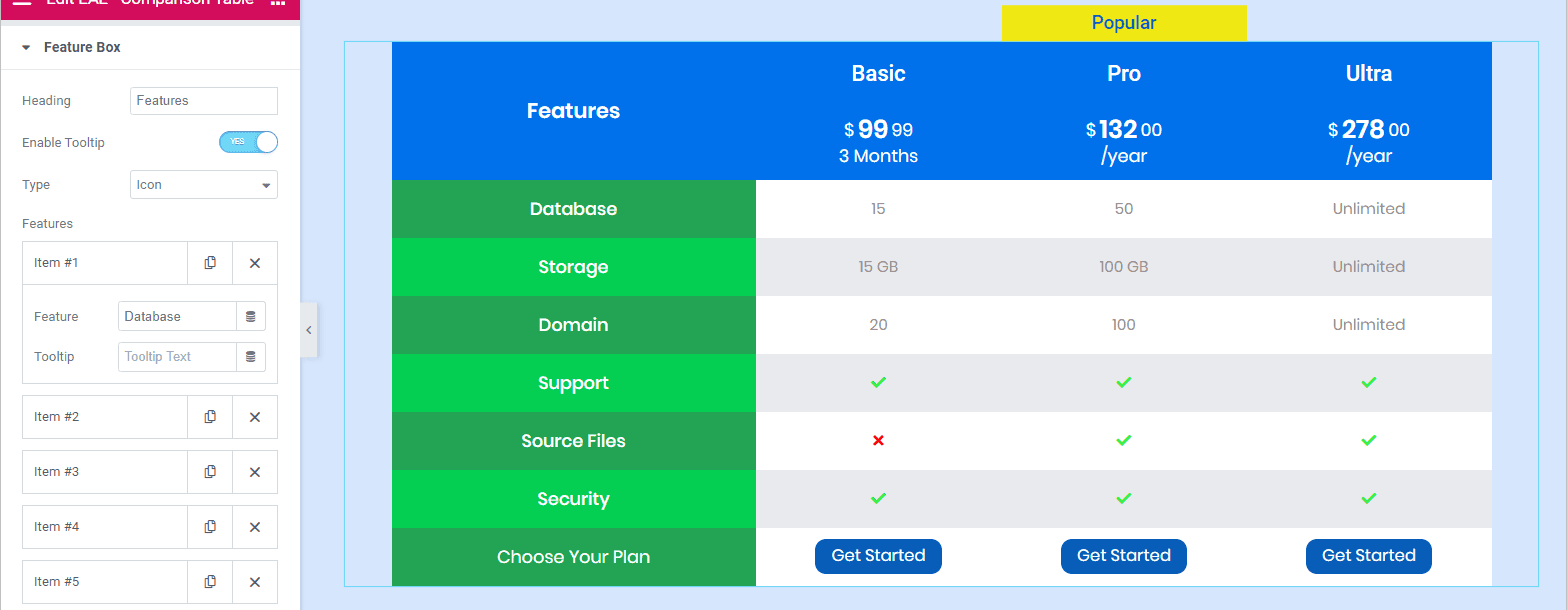Open dynamic tags for Feature field

pyautogui.click(x=250, y=316)
